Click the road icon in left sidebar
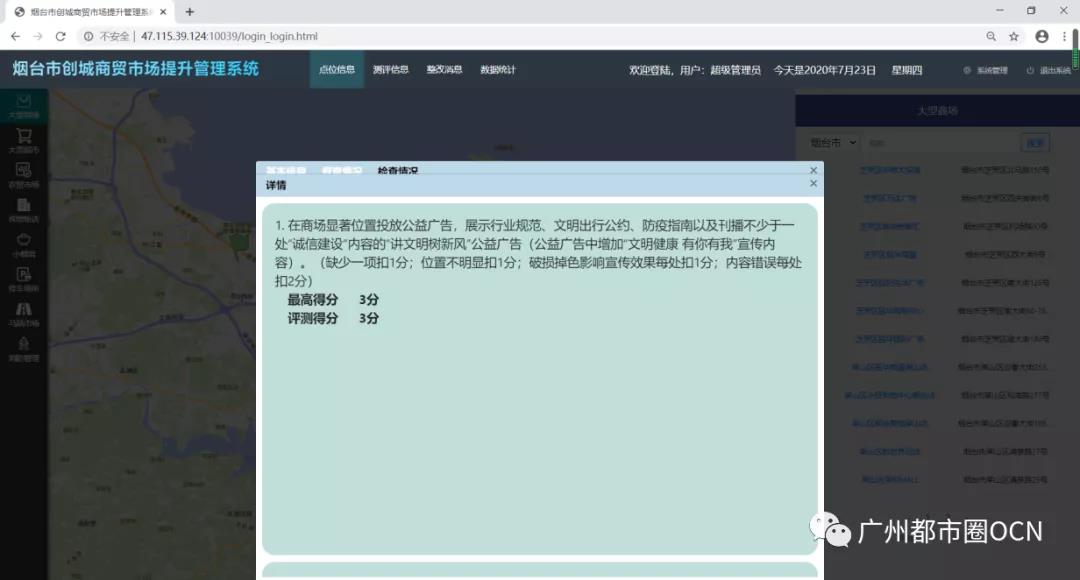This screenshot has height=580, width=1080. [x=24, y=309]
